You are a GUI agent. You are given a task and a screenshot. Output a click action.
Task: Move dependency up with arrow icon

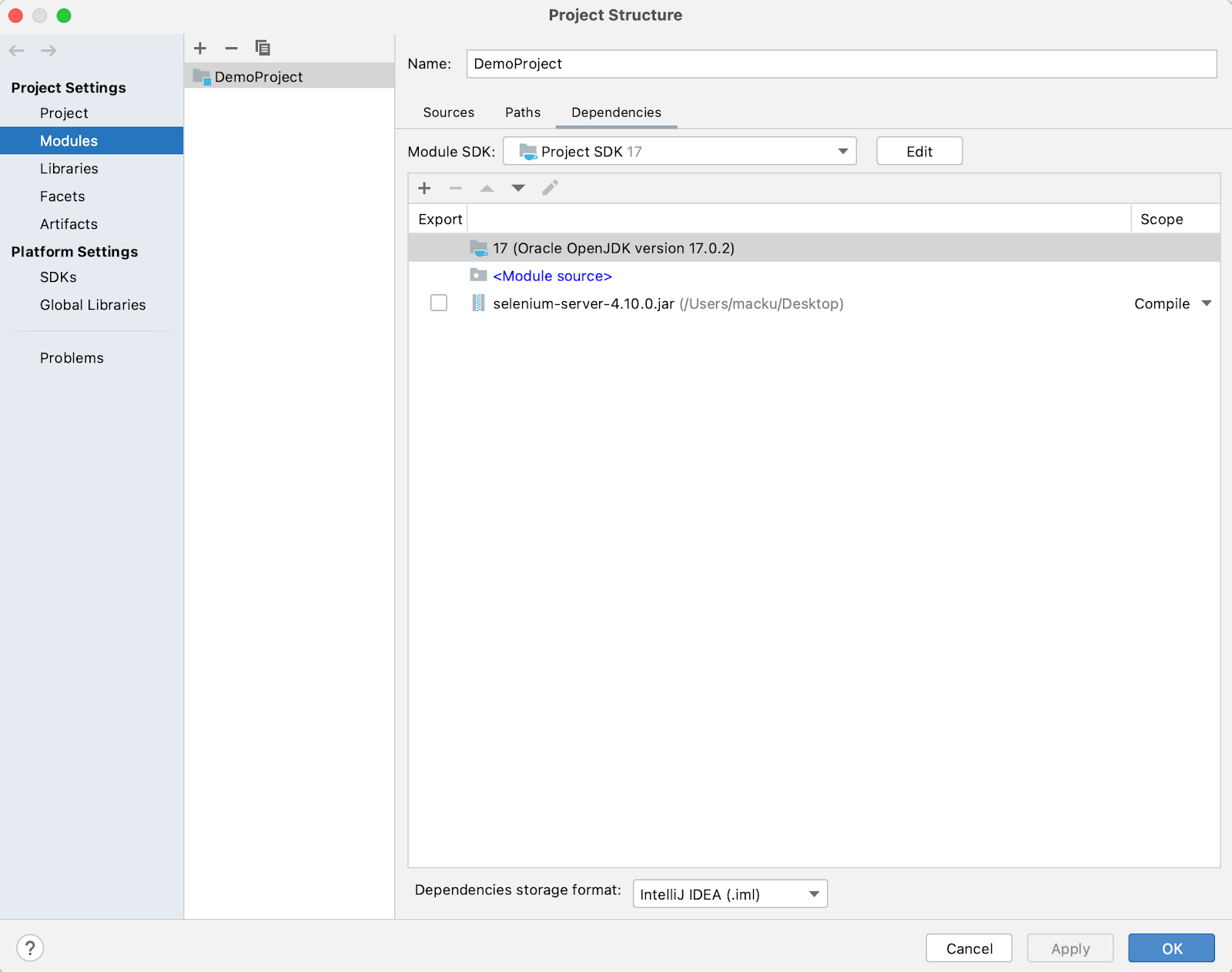click(487, 188)
